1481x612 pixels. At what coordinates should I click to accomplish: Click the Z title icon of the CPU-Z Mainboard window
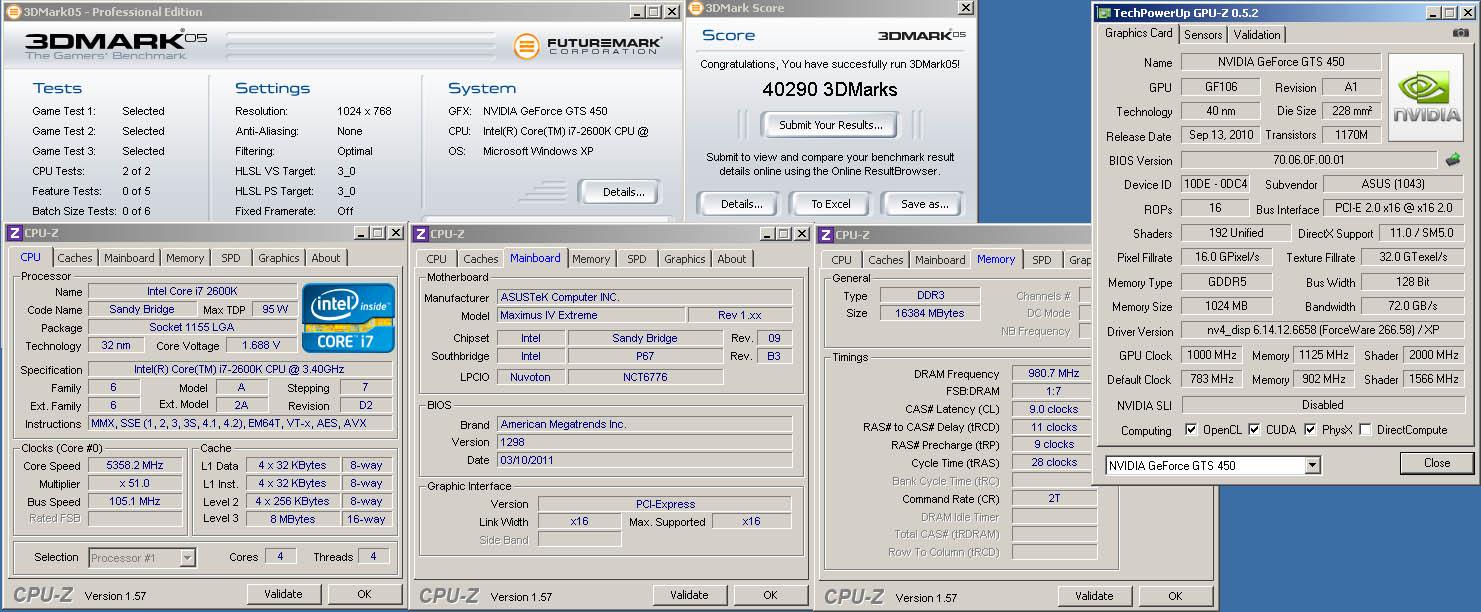click(420, 233)
